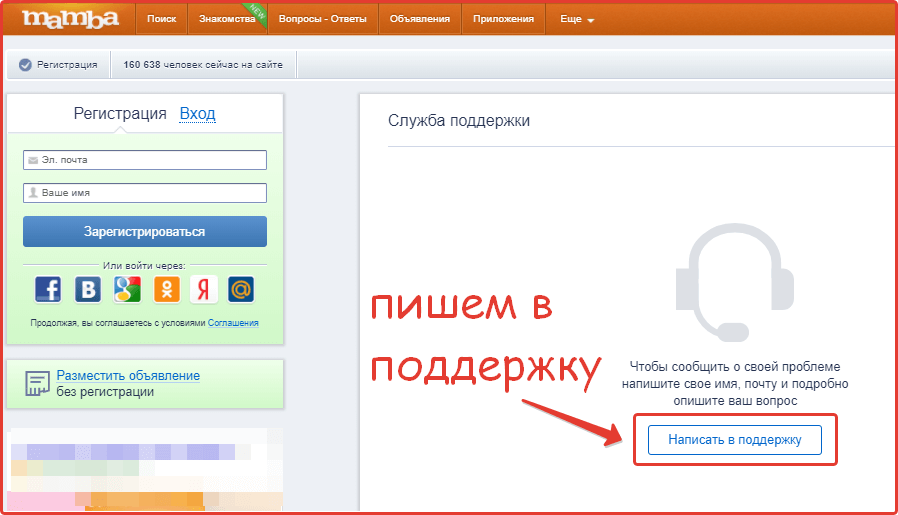
Task: Click the Mamba logo
Action: 70,18
